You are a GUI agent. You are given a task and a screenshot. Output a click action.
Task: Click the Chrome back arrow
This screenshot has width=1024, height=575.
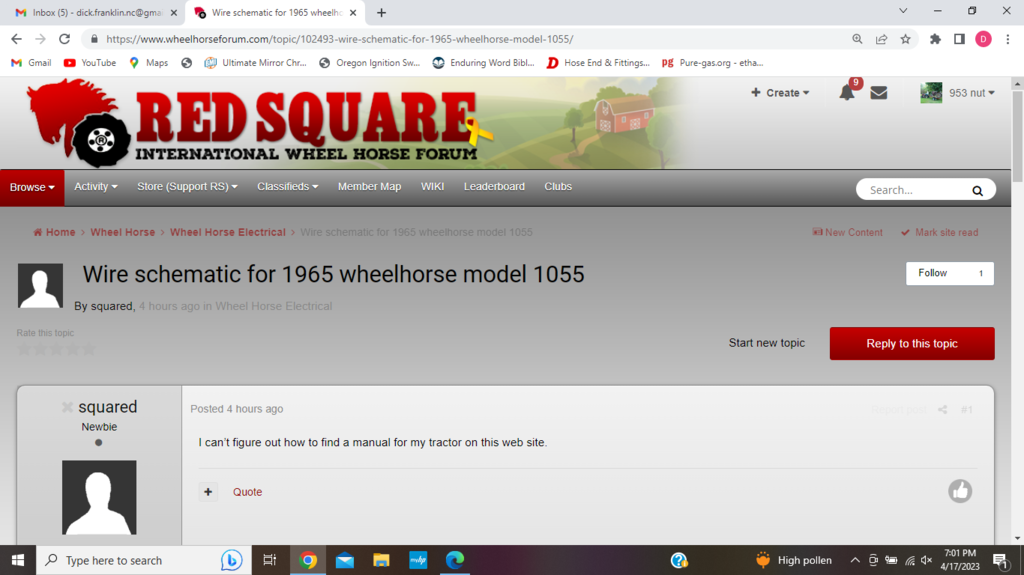tap(16, 39)
